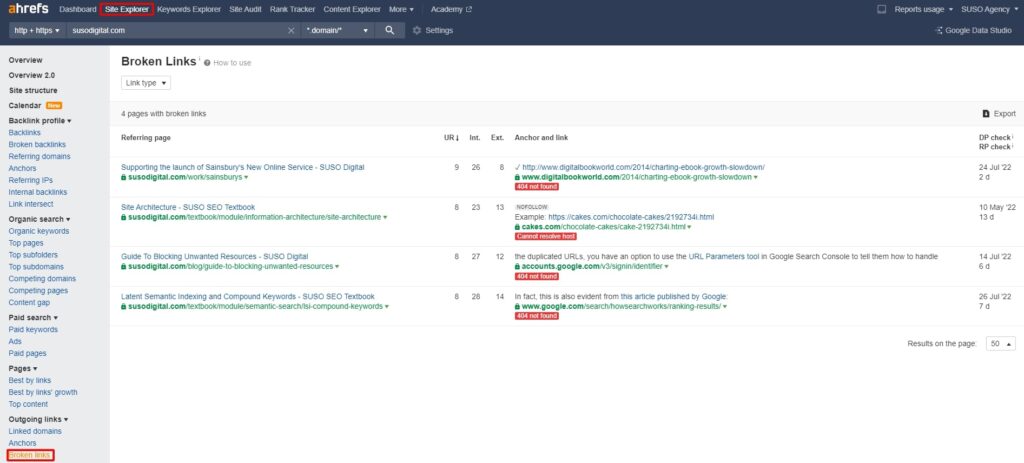Select Overview 2.0 in sidebar

pyautogui.click(x=32, y=75)
